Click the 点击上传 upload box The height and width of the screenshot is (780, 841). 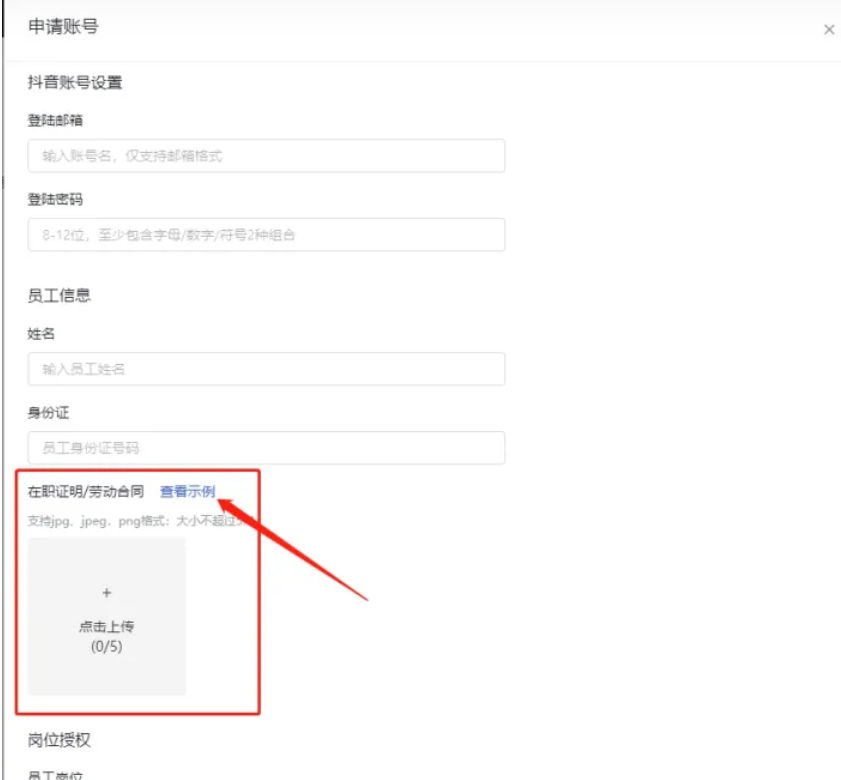point(107,616)
